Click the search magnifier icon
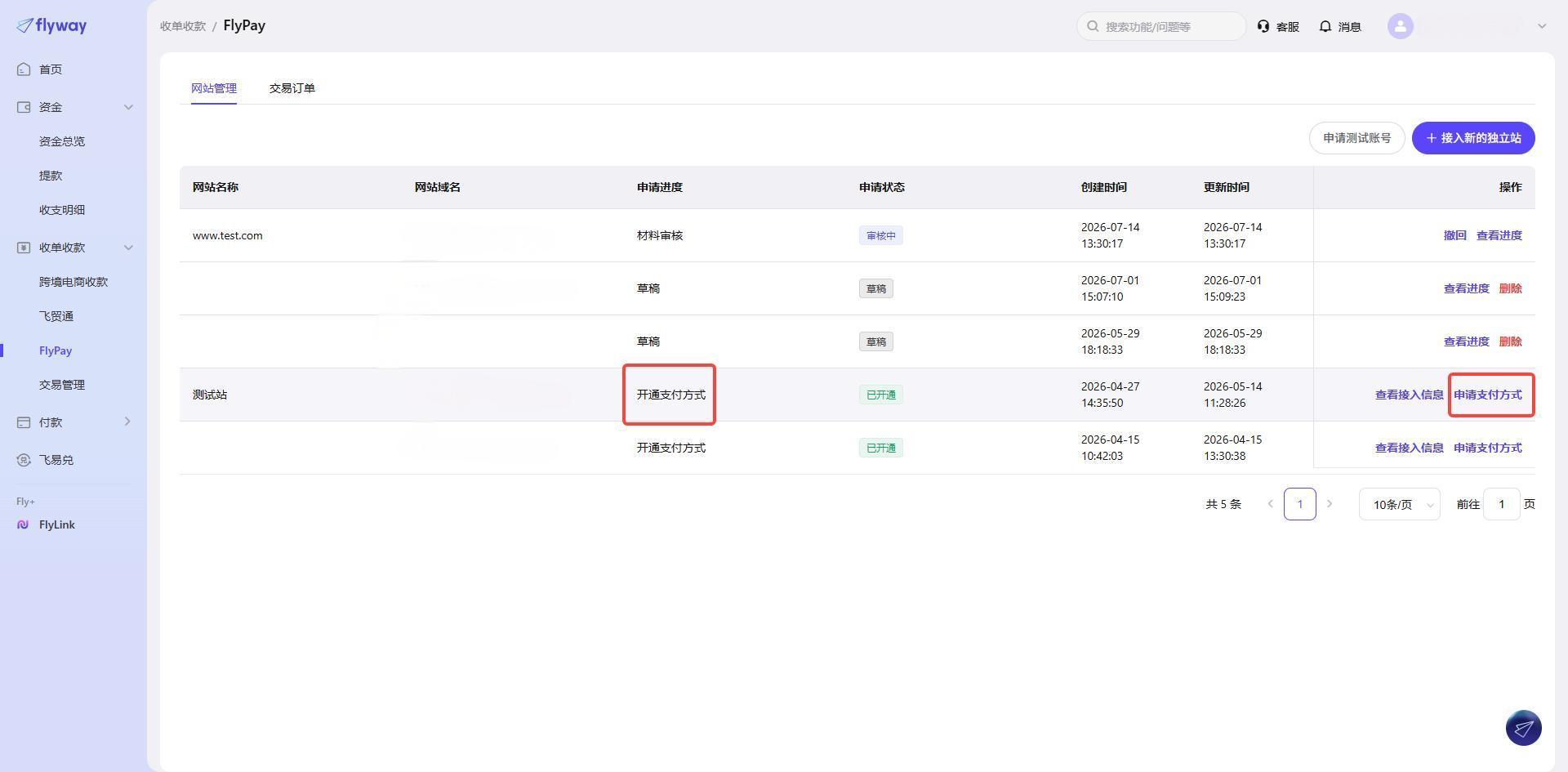Image resolution: width=1568 pixels, height=772 pixels. (1093, 26)
